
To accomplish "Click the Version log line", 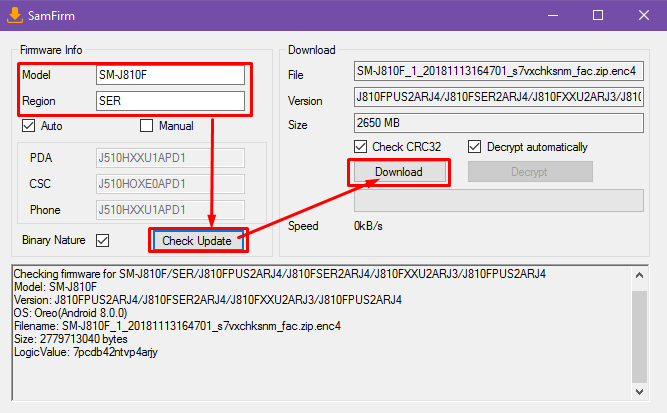I will pyautogui.click(x=208, y=300).
